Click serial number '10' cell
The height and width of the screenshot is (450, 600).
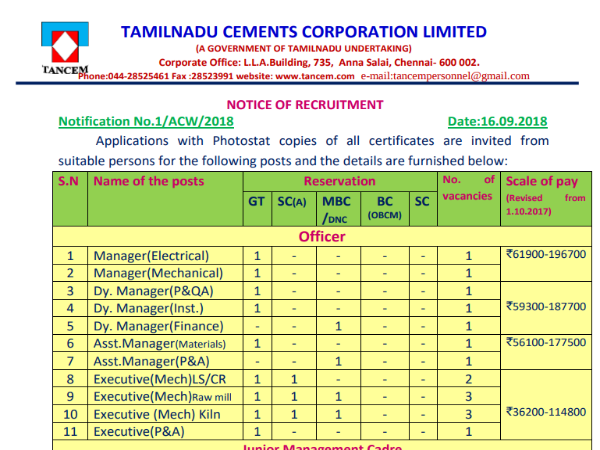pyautogui.click(x=70, y=414)
